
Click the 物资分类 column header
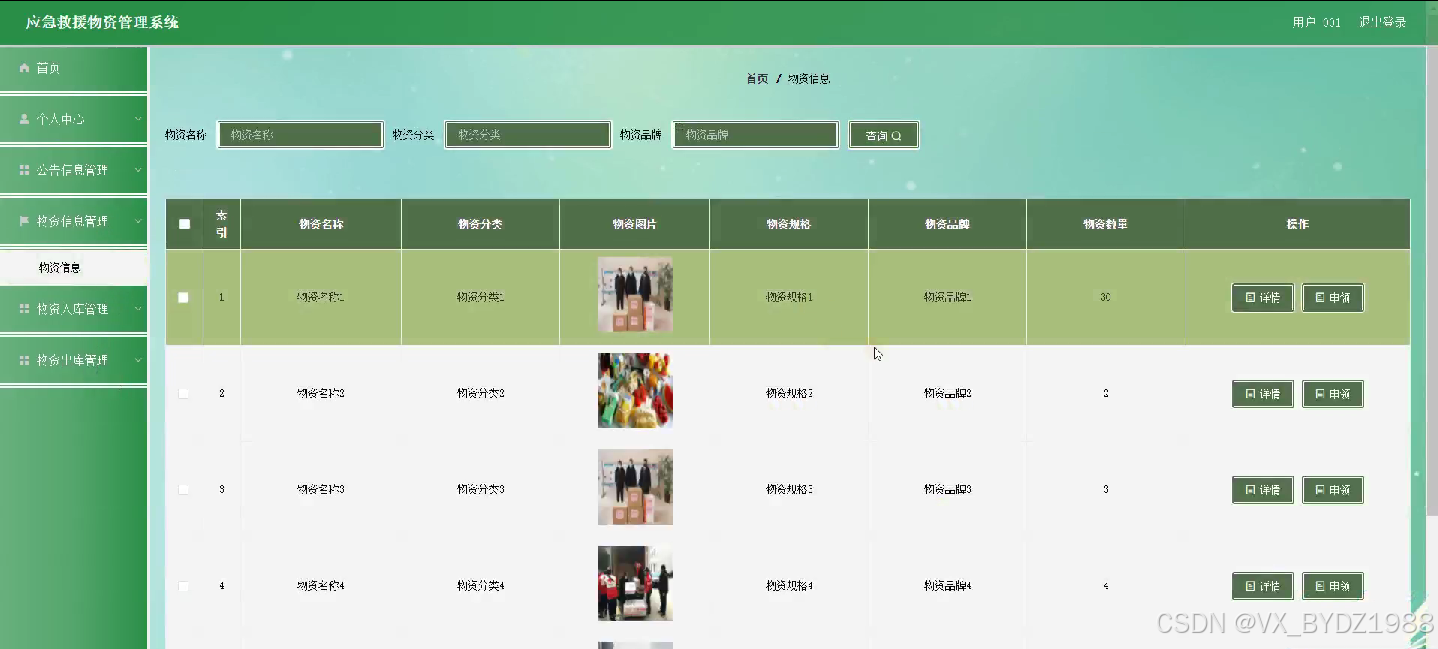[480, 224]
